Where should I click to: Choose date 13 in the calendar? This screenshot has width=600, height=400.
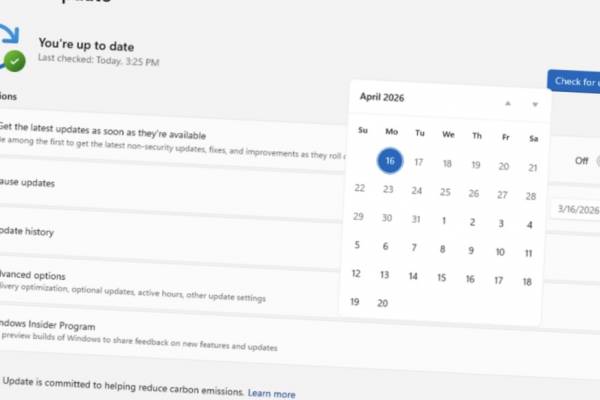click(383, 274)
